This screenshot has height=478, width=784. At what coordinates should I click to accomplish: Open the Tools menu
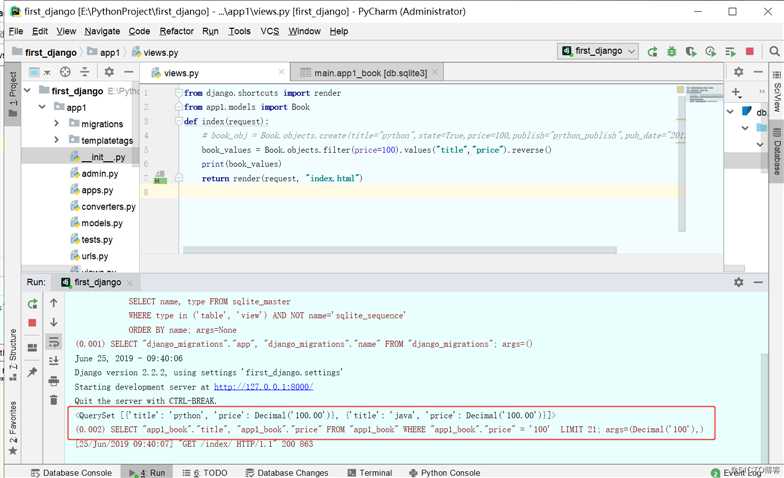240,31
